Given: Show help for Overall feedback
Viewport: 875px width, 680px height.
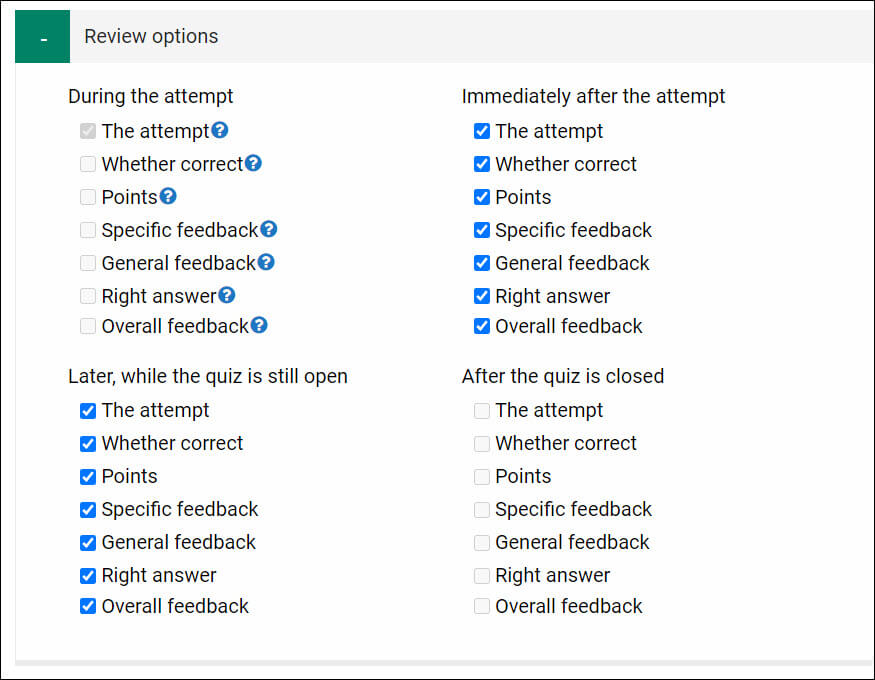Looking at the screenshot, I should [259, 325].
